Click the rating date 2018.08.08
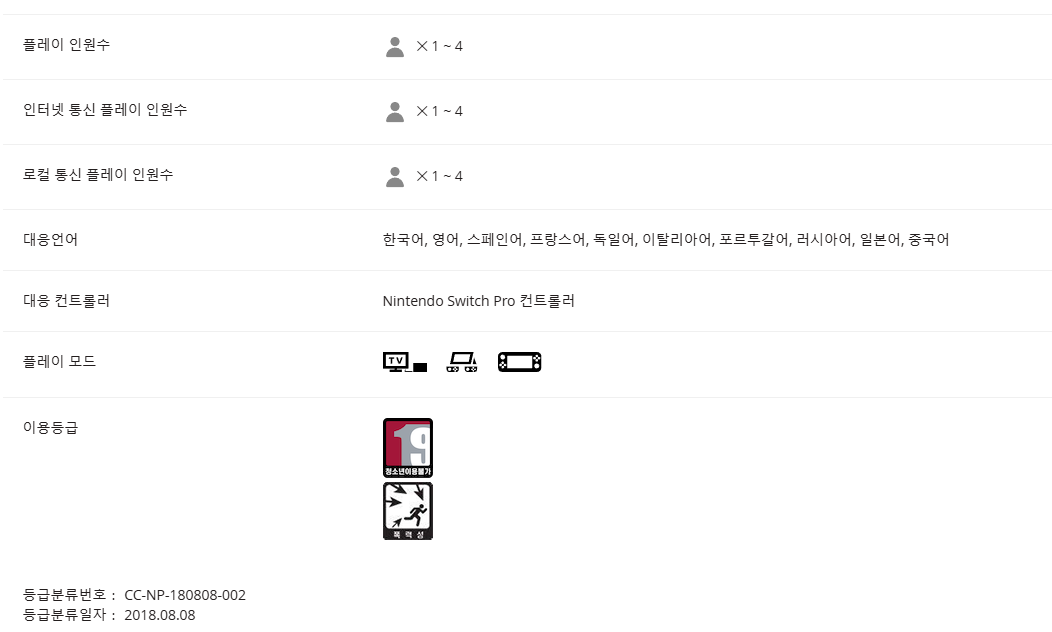Screen dimensions: 1052x632 click(x=160, y=615)
